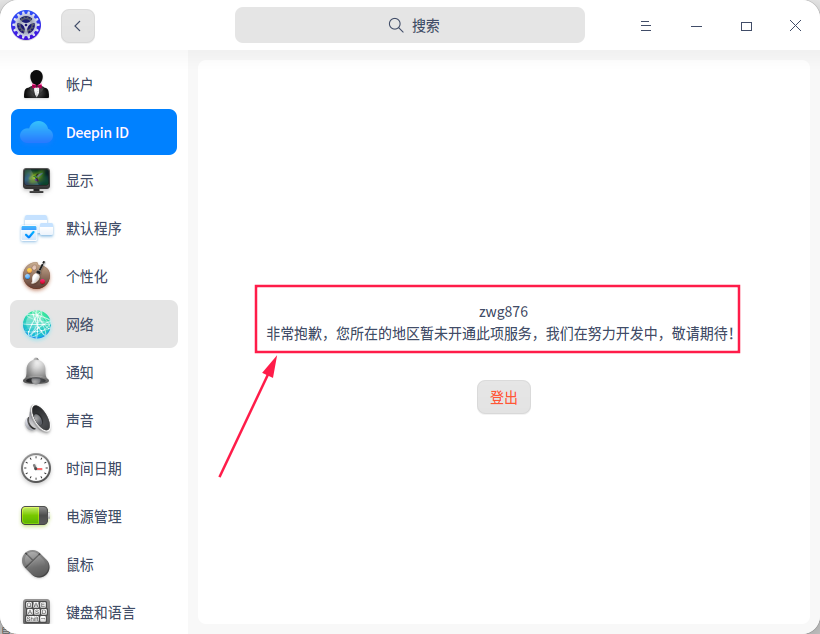Open 键盘和语言 keyboard and language settings
This screenshot has width=820, height=634.
click(94, 612)
